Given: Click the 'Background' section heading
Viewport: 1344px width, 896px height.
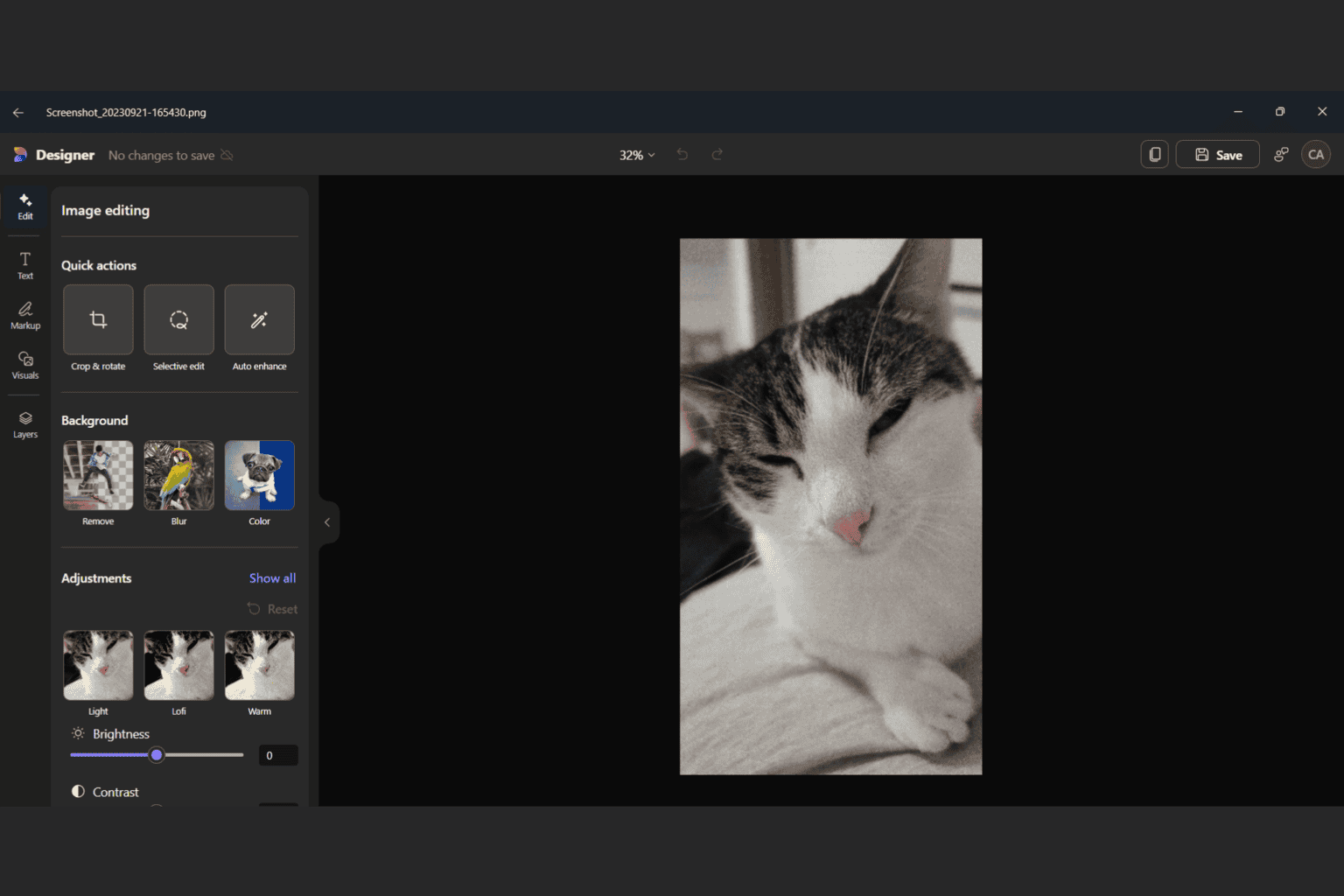Looking at the screenshot, I should pos(94,420).
